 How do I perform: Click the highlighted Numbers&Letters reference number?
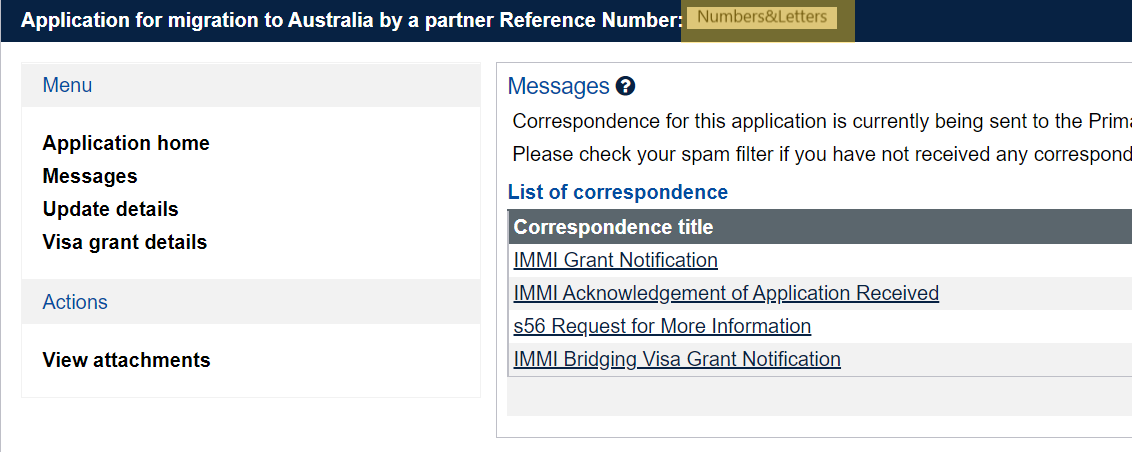pyautogui.click(x=762, y=18)
